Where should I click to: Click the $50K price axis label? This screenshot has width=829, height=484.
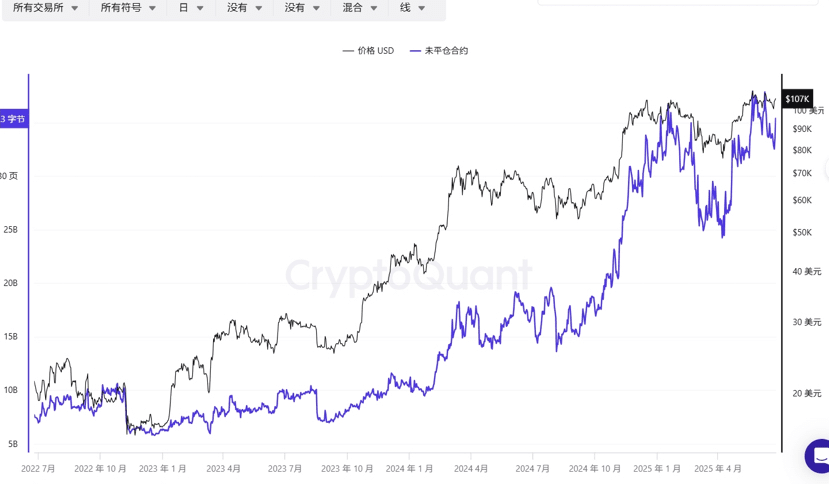pyautogui.click(x=802, y=233)
